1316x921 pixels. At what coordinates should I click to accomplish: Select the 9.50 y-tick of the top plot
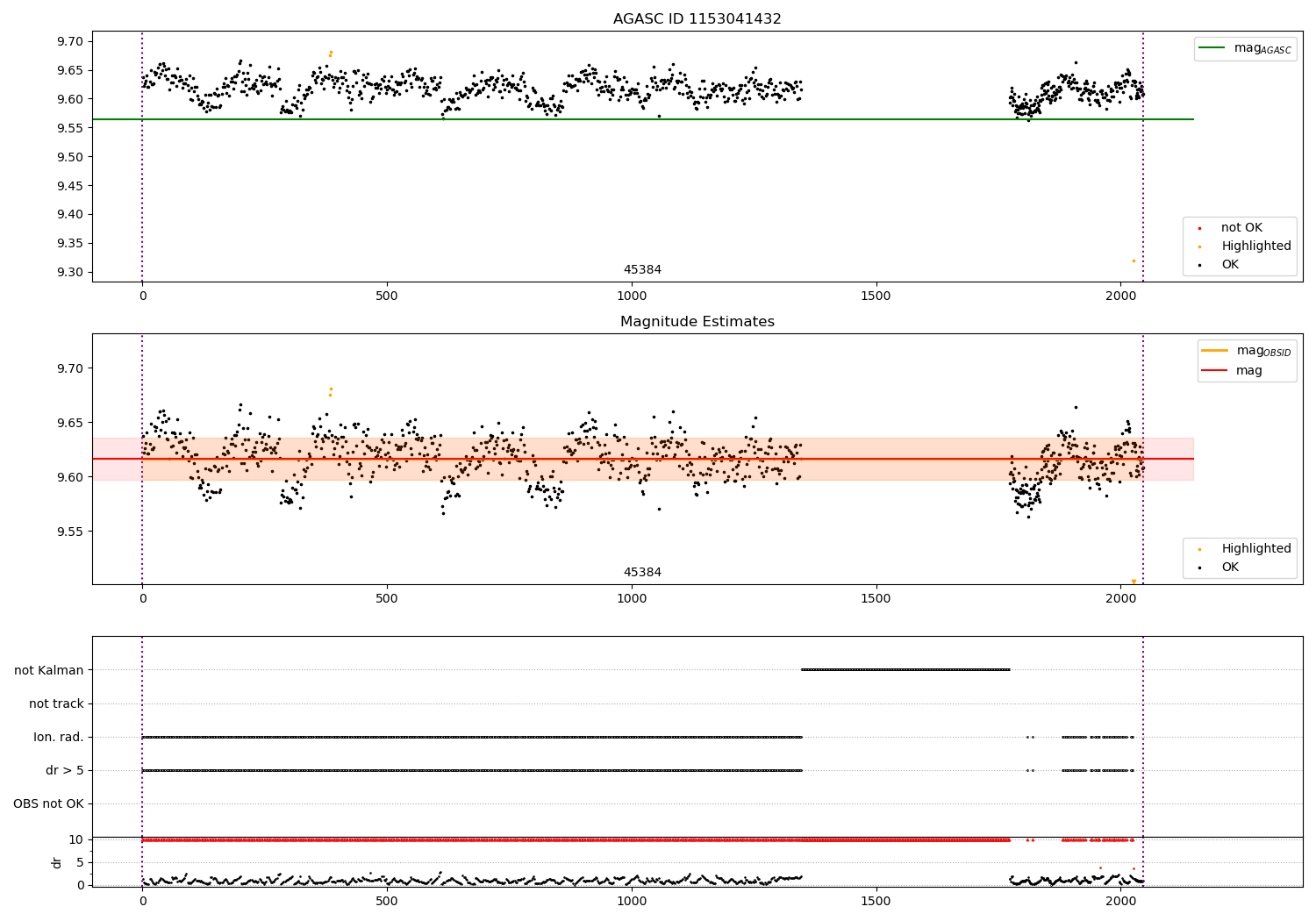[x=71, y=157]
